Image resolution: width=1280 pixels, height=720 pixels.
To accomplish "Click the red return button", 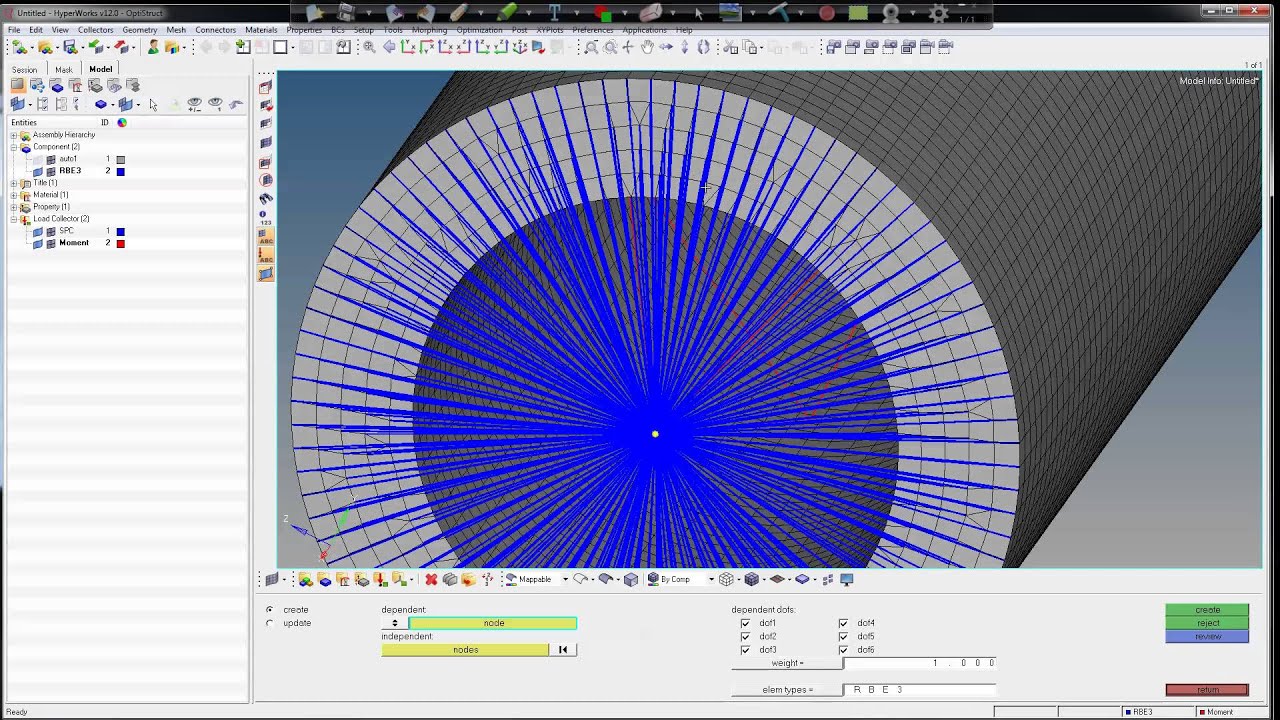I will coord(1207,690).
